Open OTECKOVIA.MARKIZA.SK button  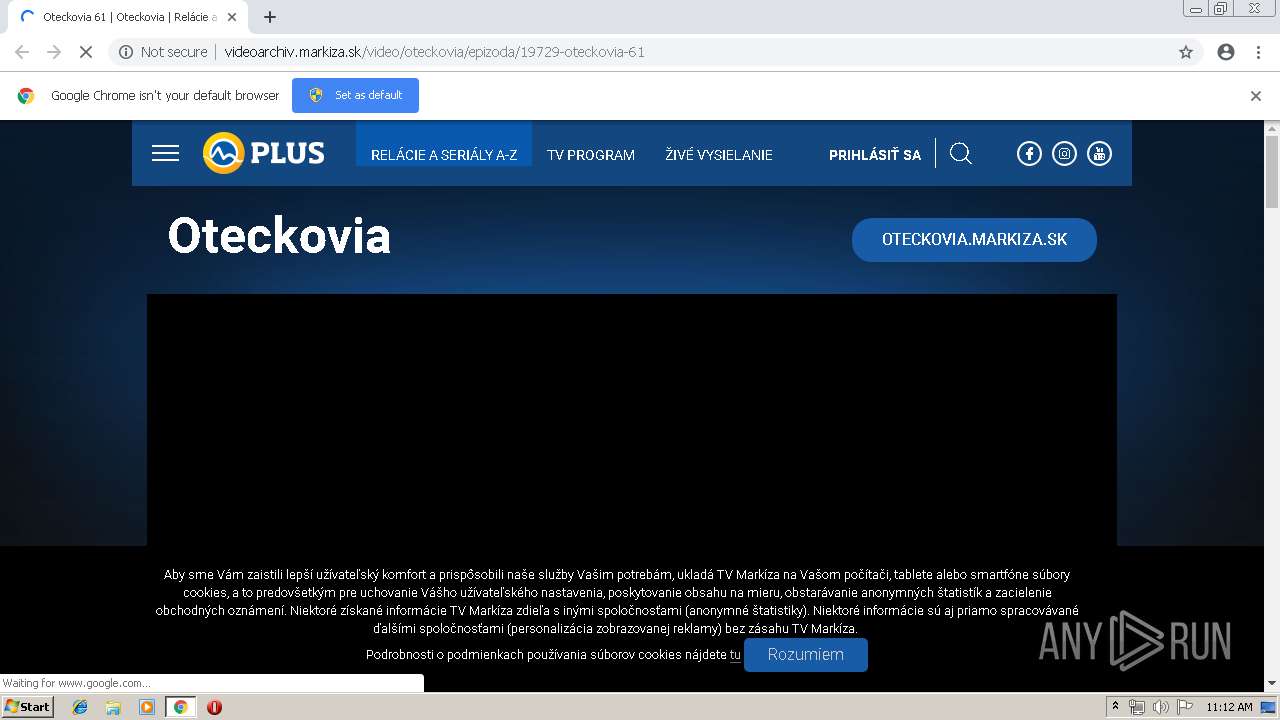click(974, 240)
